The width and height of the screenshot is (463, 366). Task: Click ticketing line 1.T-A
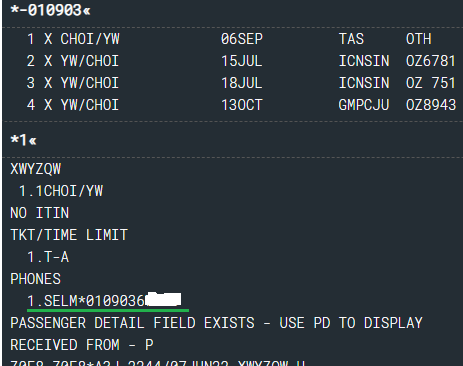48,257
